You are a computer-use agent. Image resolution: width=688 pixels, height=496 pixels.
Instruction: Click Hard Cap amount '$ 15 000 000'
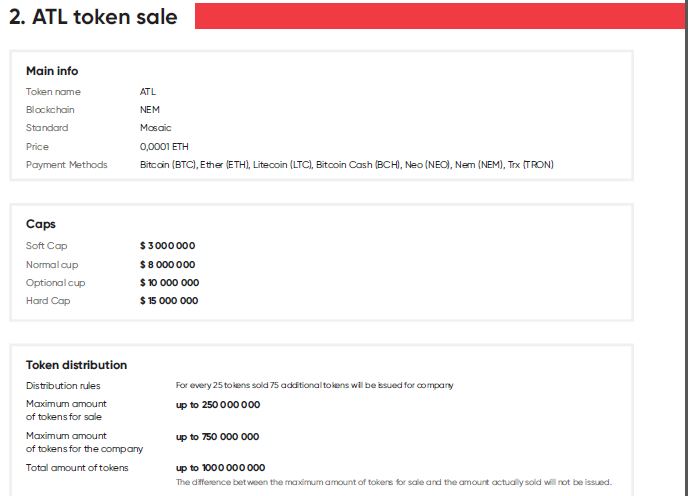click(x=169, y=301)
